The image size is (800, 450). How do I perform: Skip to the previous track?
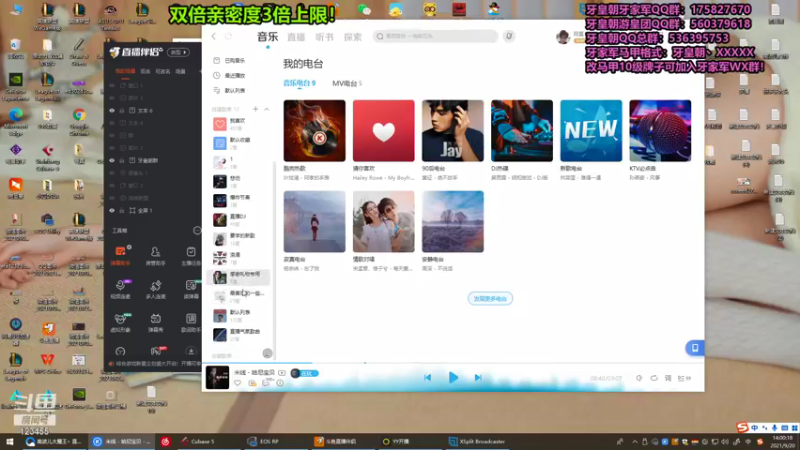tap(428, 378)
